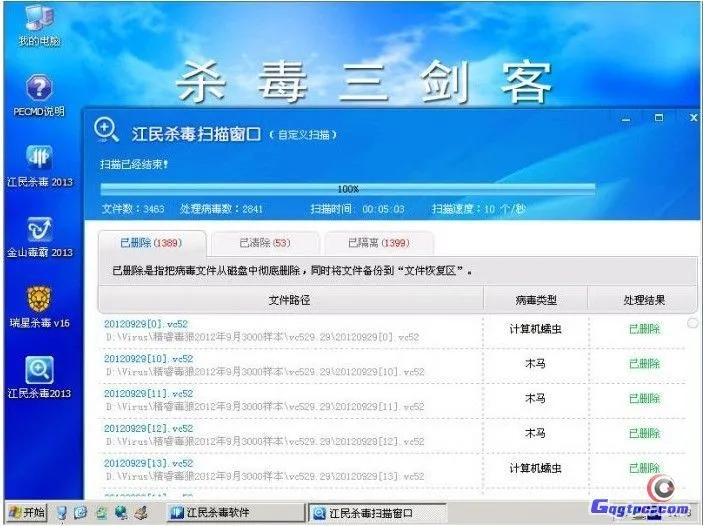
Task: Select file 20120929[10].vc52
Action: click(x=148, y=359)
